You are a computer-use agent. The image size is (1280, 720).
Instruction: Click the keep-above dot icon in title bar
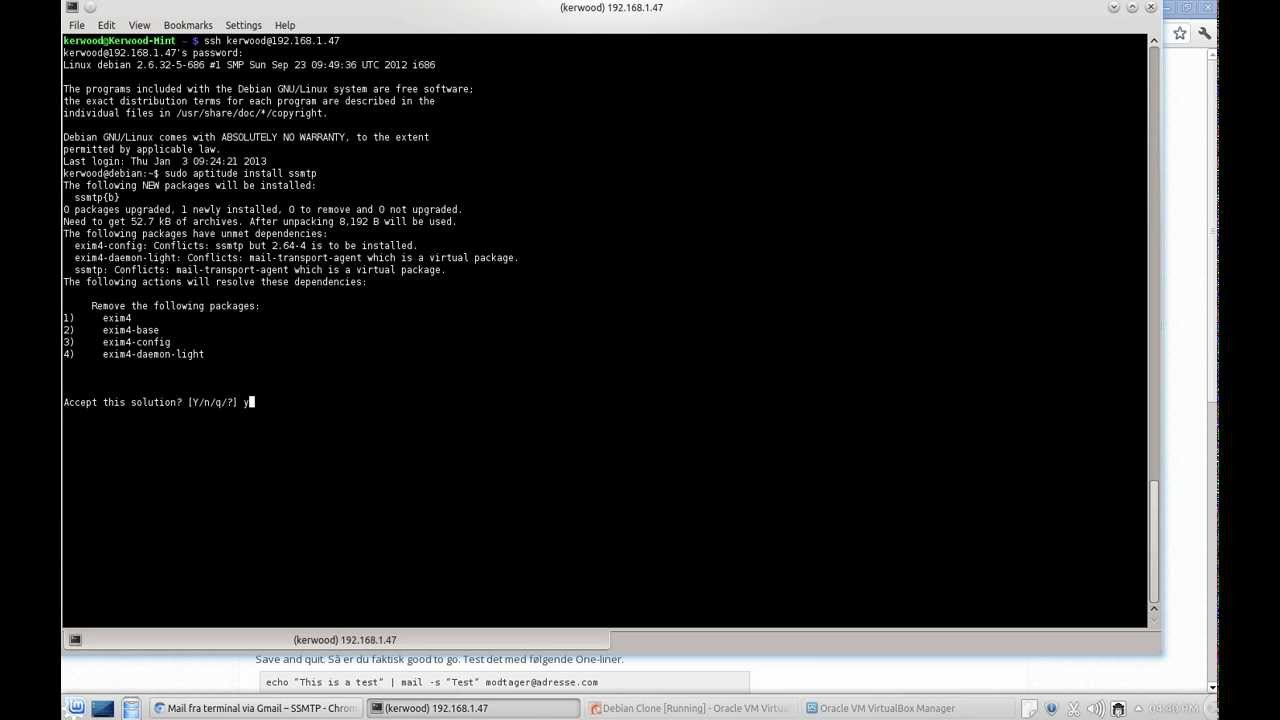(x=90, y=8)
